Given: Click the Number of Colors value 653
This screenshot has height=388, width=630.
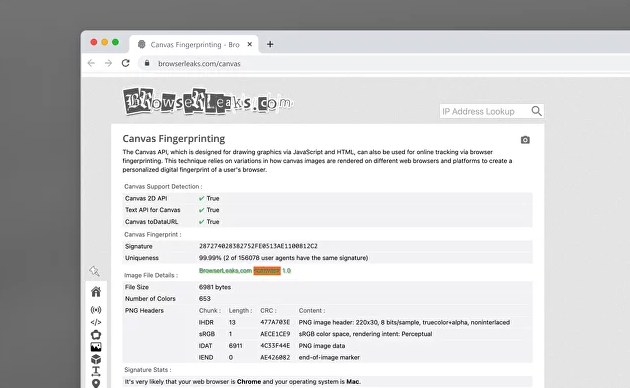Looking at the screenshot, I should 205,299.
